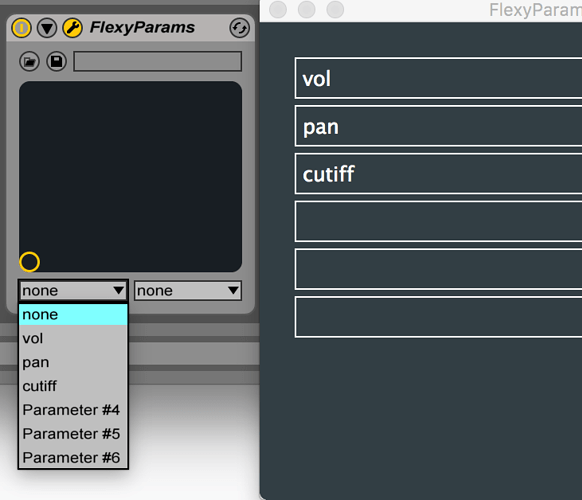Open the wrench edit button on FlexyParams
The width and height of the screenshot is (582, 500).
tap(72, 28)
